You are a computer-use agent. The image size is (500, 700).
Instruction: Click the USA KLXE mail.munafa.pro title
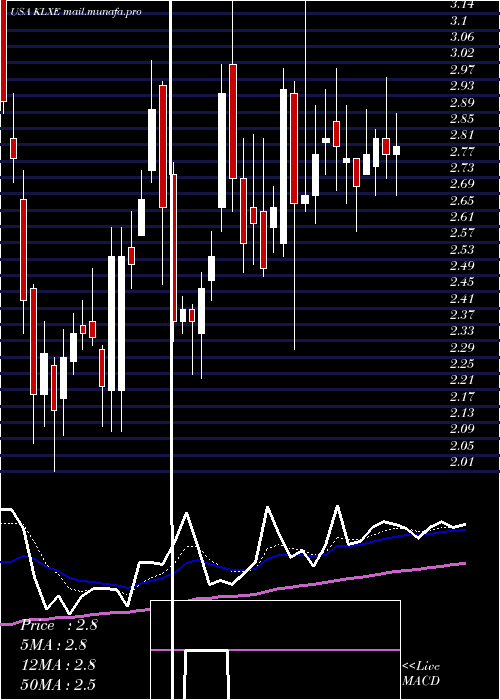[x=75, y=12]
